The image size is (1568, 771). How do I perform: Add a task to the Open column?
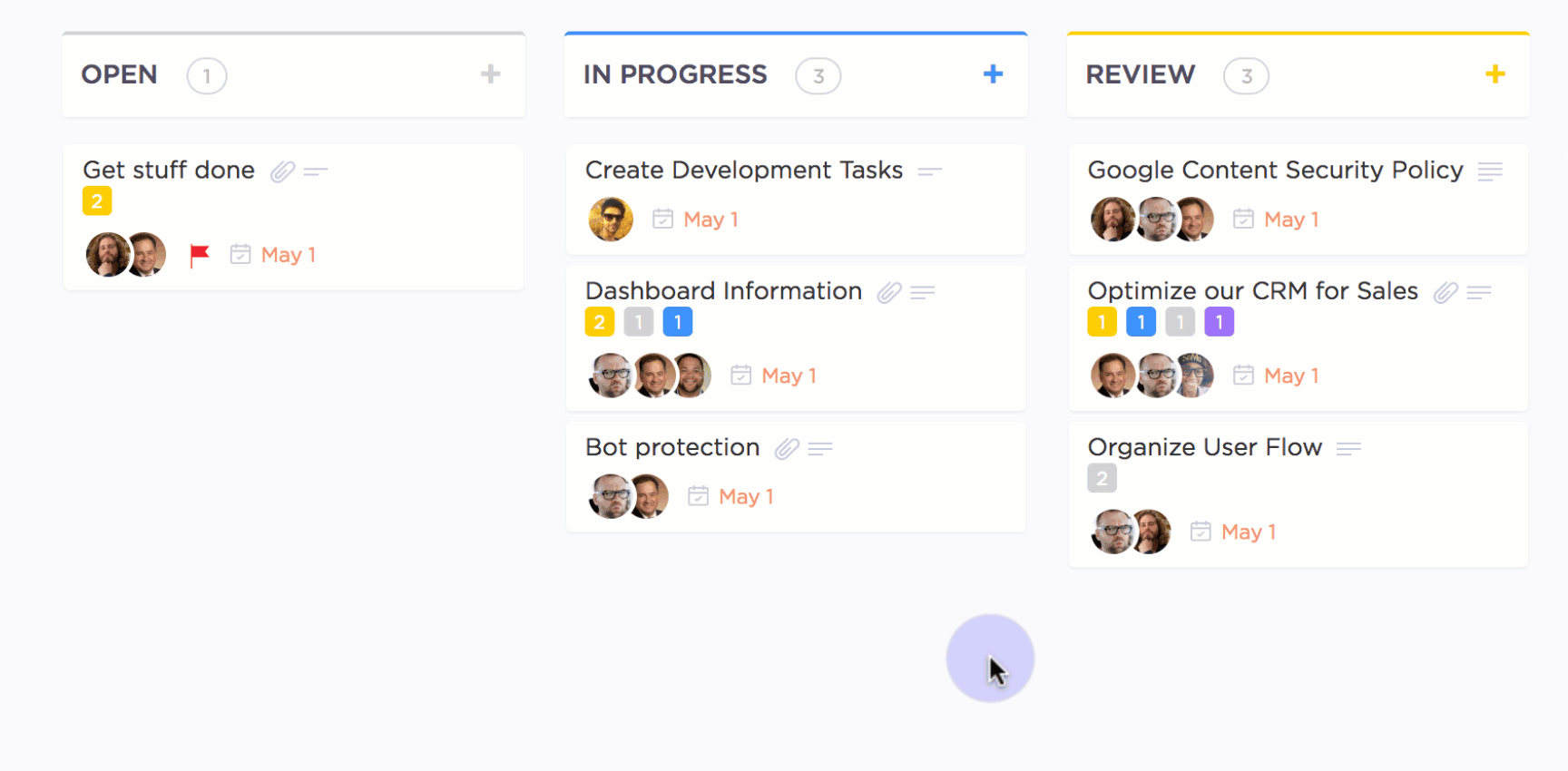pyautogui.click(x=490, y=74)
